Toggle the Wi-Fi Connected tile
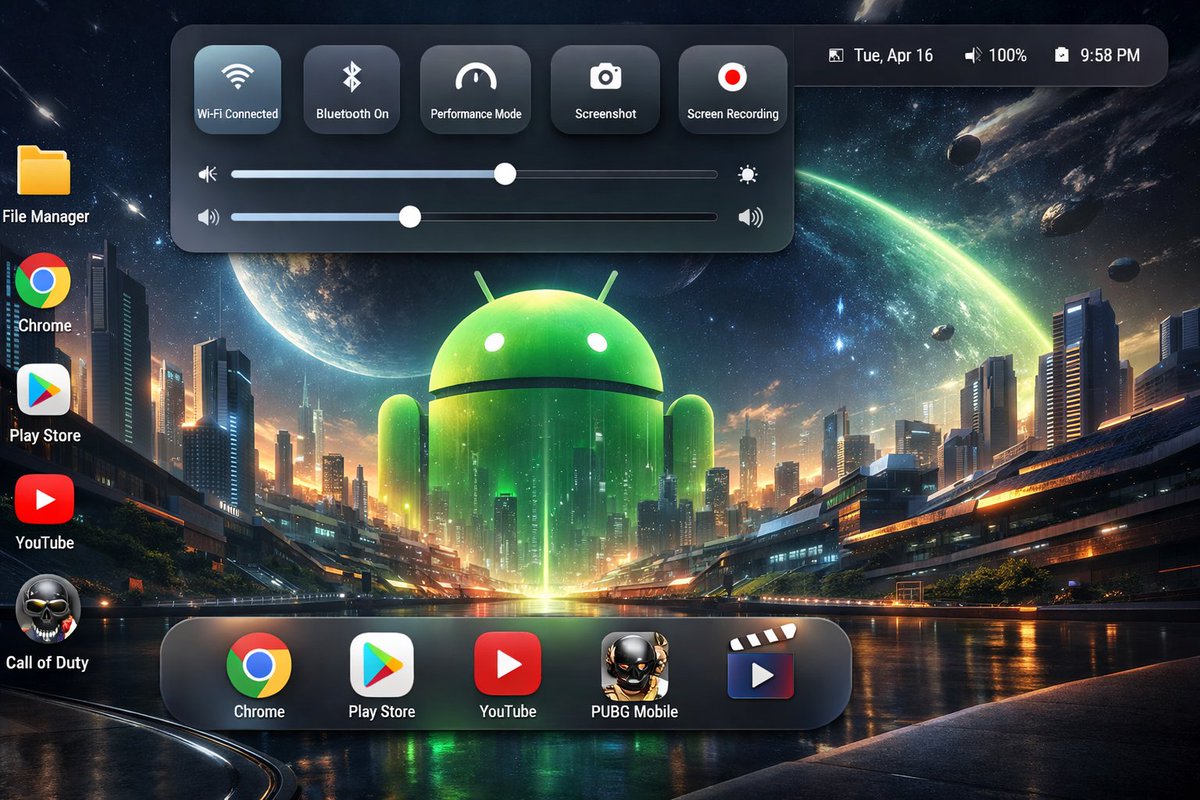 [x=237, y=89]
